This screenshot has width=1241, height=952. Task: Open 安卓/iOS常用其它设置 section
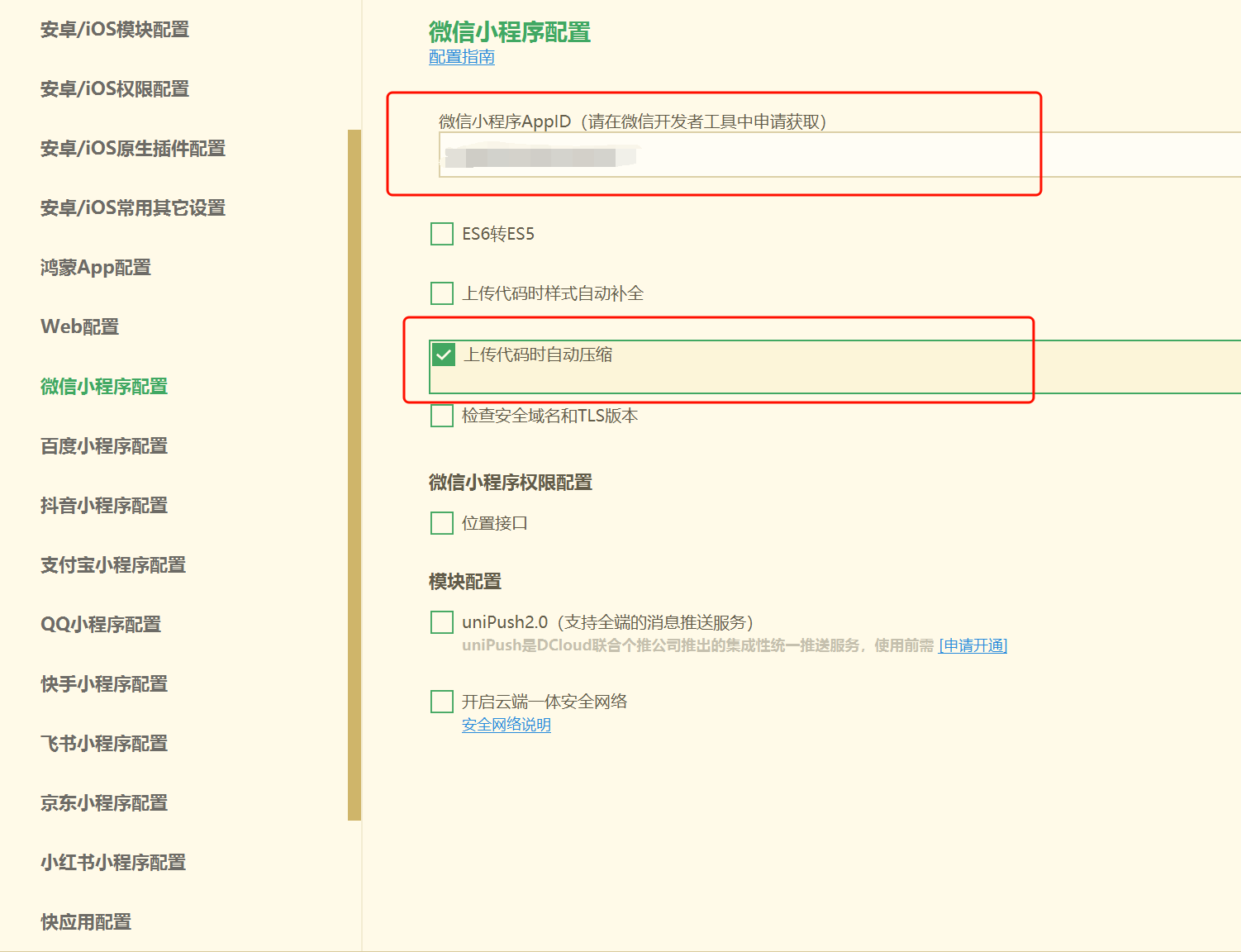point(133,208)
